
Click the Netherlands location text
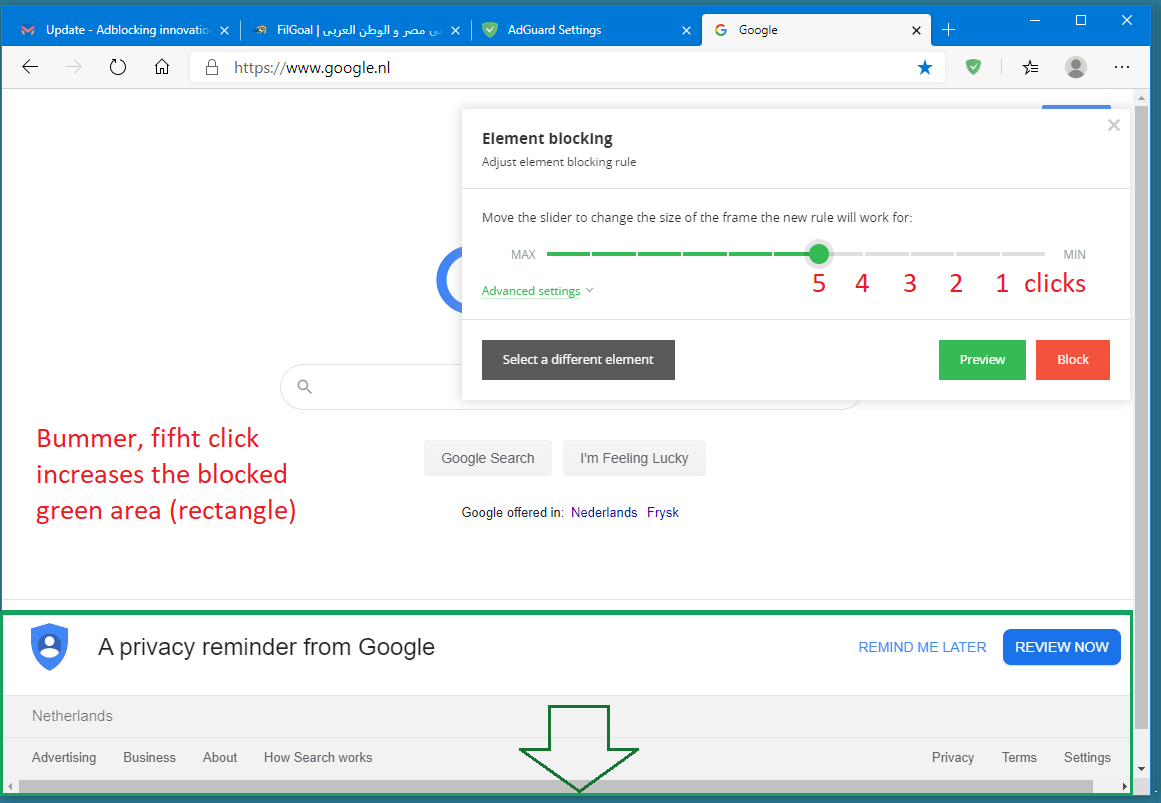(73, 716)
